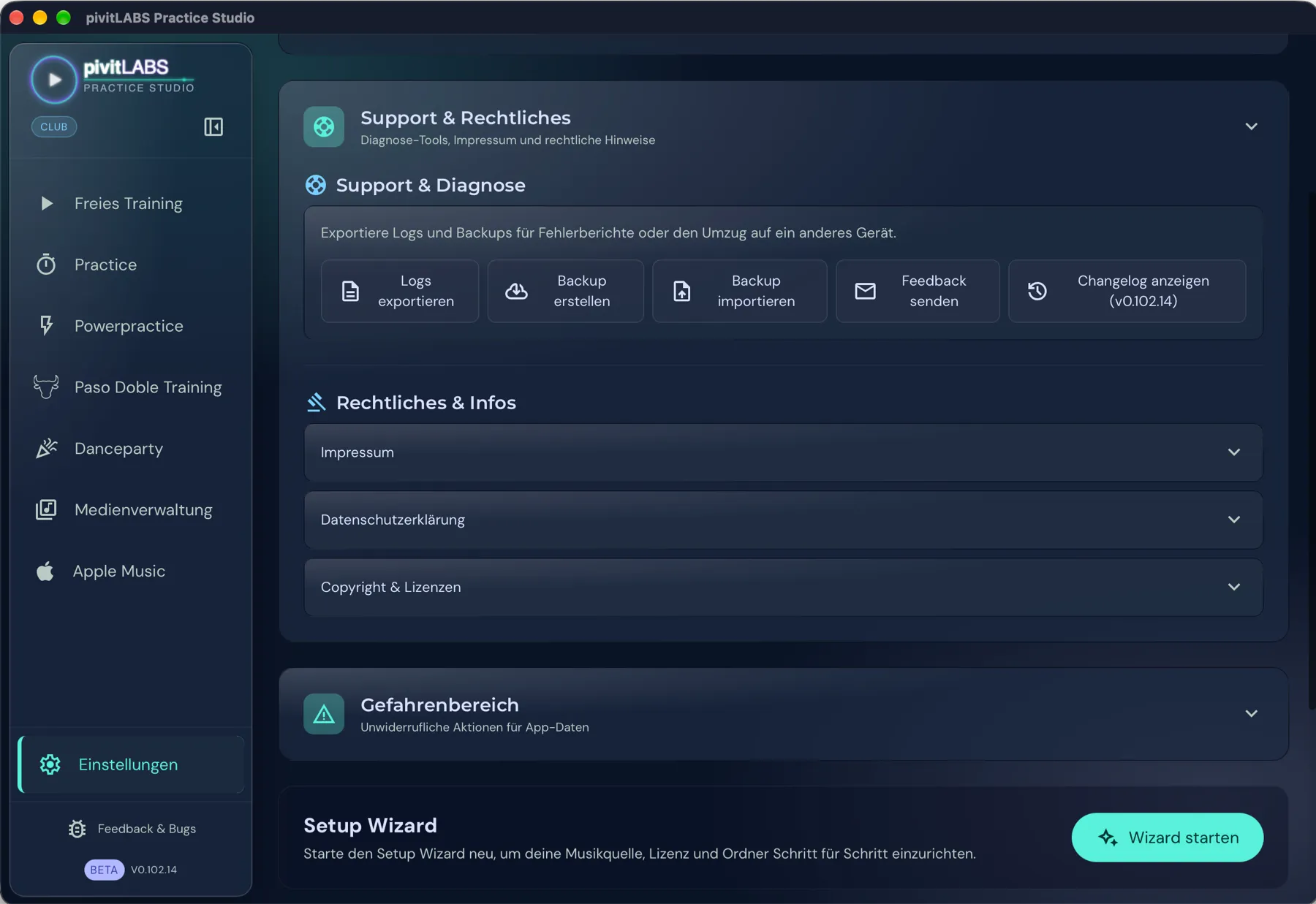The height and width of the screenshot is (904, 1316).
Task: Click Logs exportieren label
Action: 416,291
